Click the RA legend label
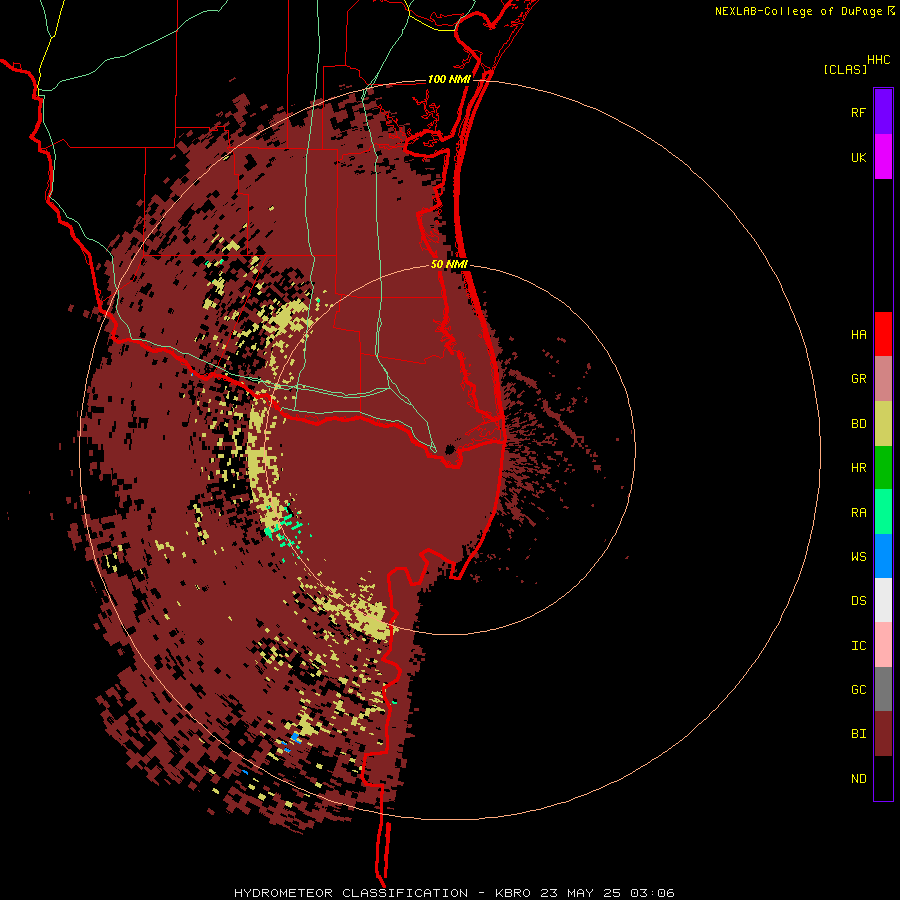 pyautogui.click(x=858, y=512)
